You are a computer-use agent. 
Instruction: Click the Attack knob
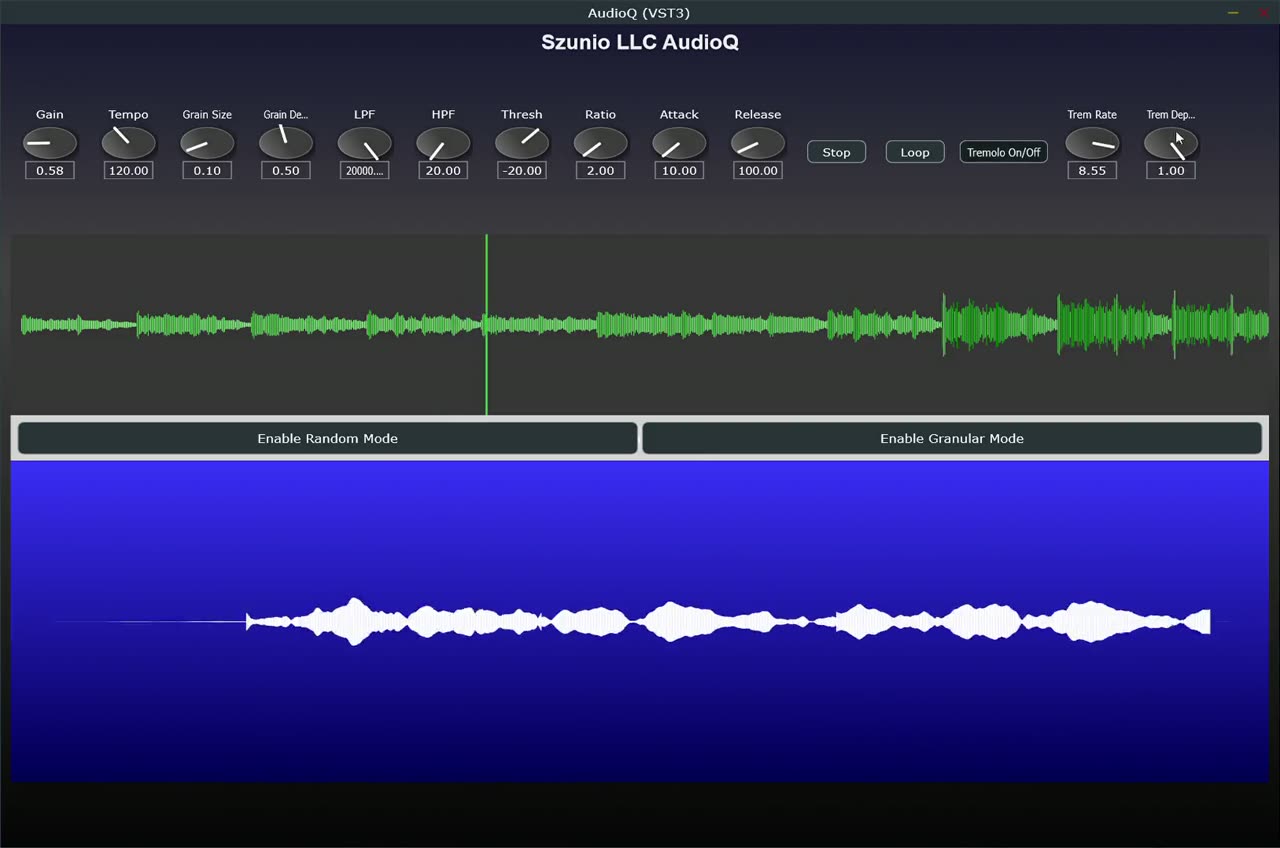coord(679,143)
